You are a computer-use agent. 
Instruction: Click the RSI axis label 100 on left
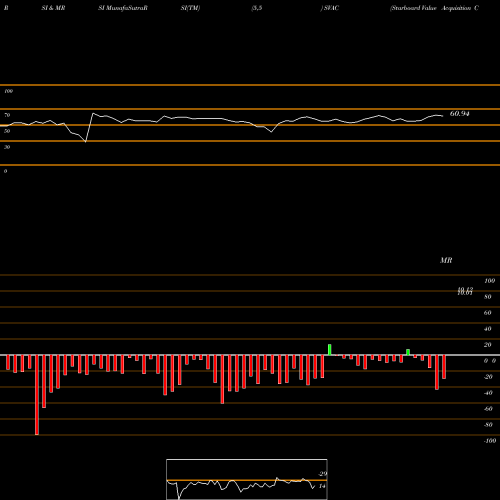click(x=8, y=91)
